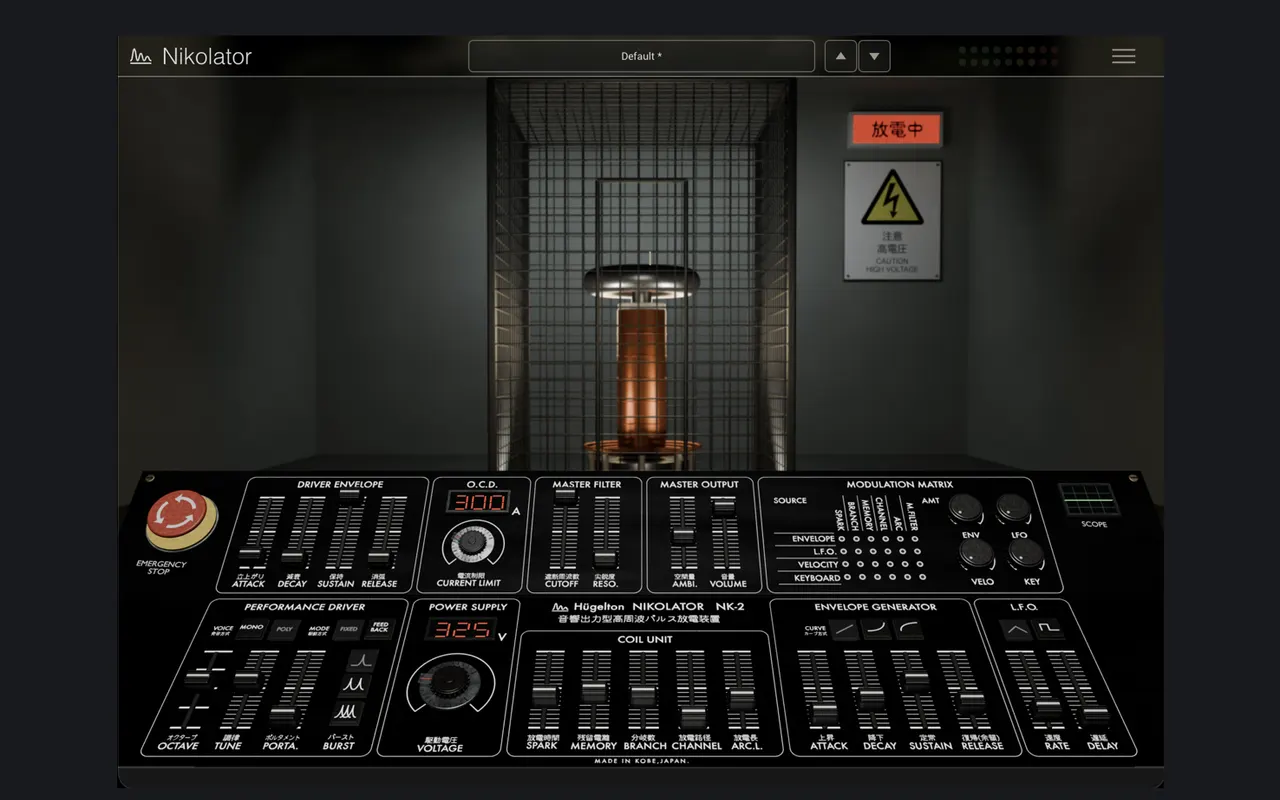Go to next preset with down arrow
Image resolution: width=1280 pixels, height=800 pixels.
pos(874,56)
